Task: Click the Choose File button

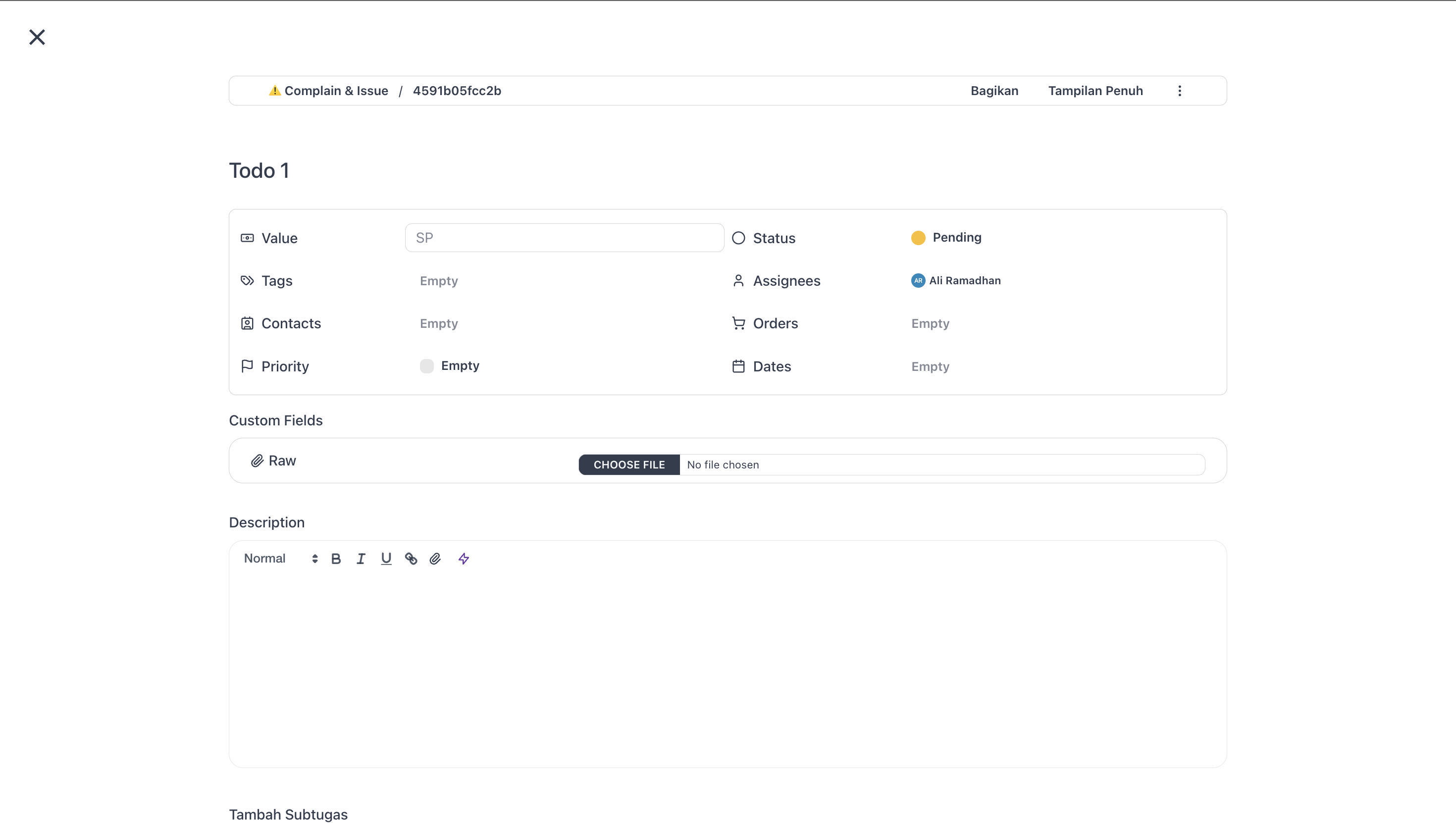Action: [x=629, y=464]
